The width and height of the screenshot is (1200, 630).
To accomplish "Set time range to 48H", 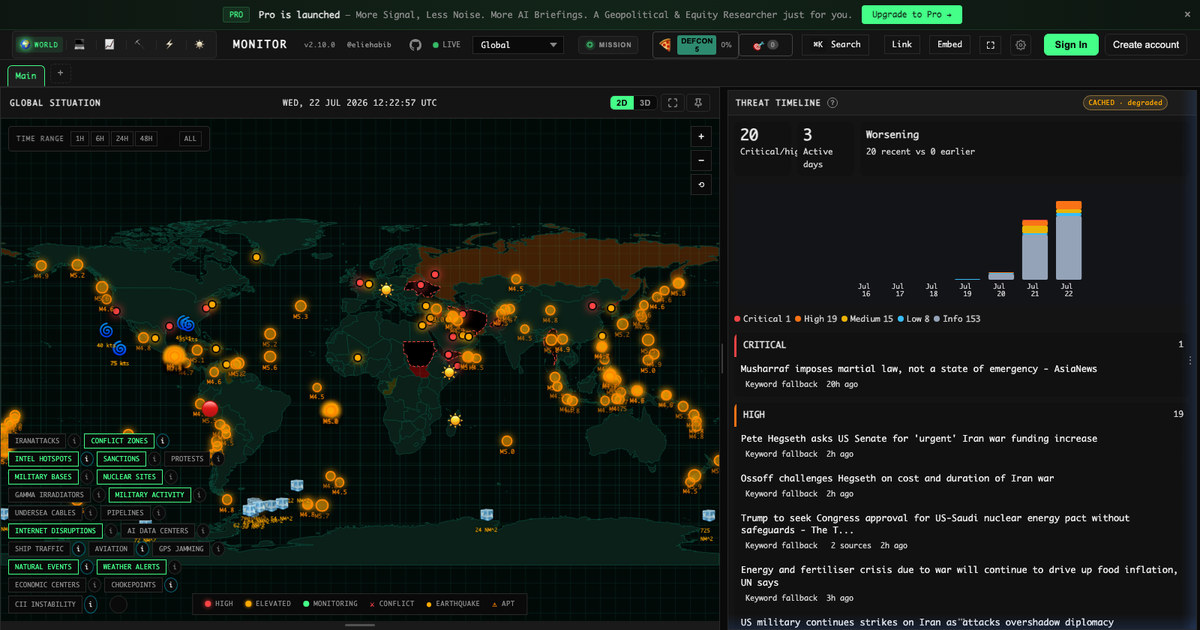I will point(146,139).
